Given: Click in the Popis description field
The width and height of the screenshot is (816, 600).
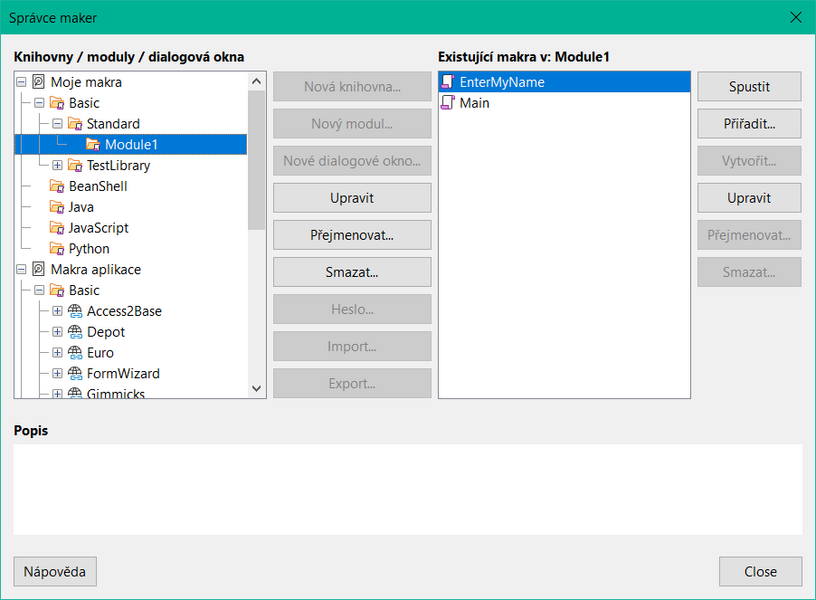Looking at the screenshot, I should 407,489.
